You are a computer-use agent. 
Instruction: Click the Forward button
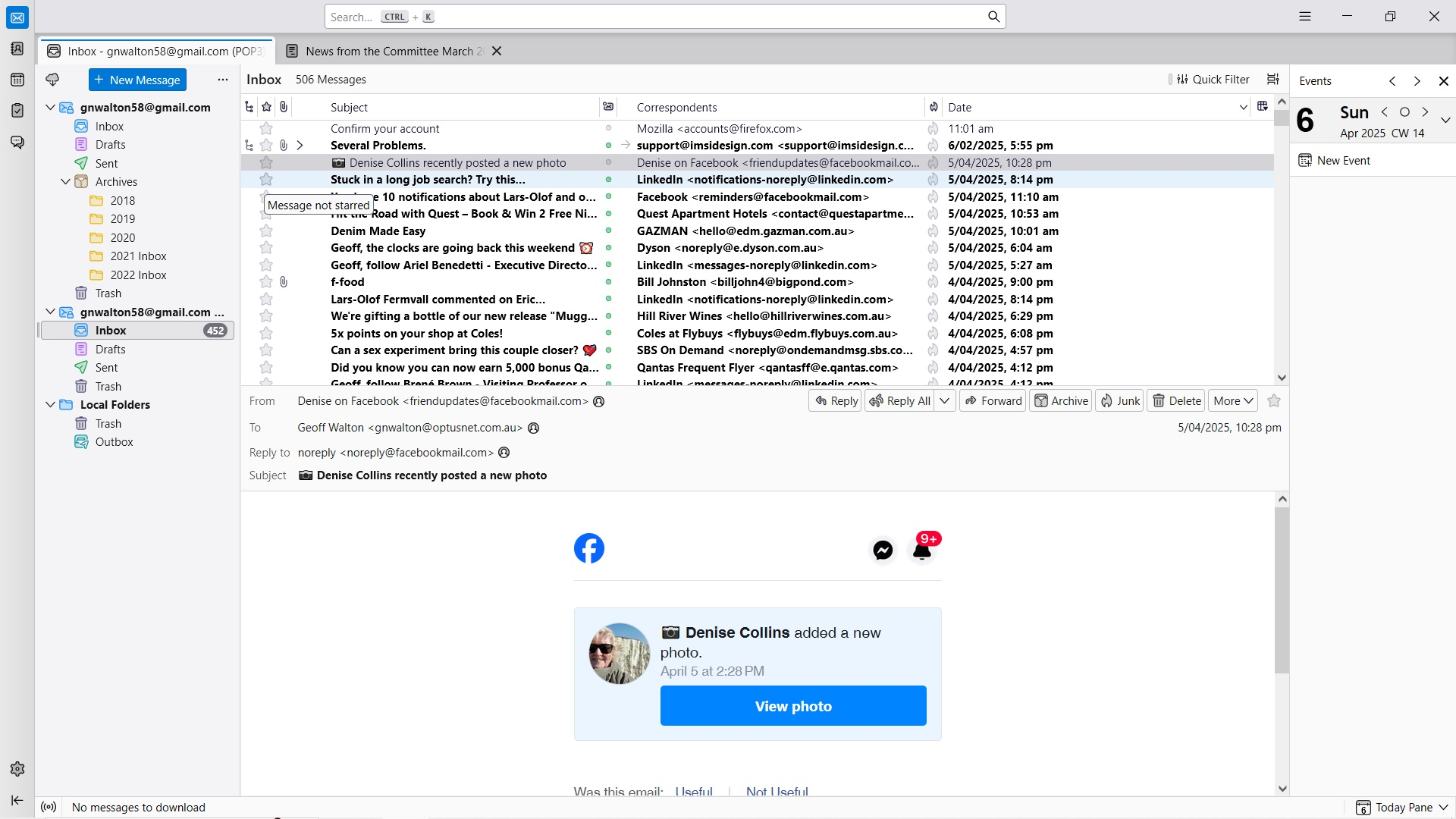(993, 401)
